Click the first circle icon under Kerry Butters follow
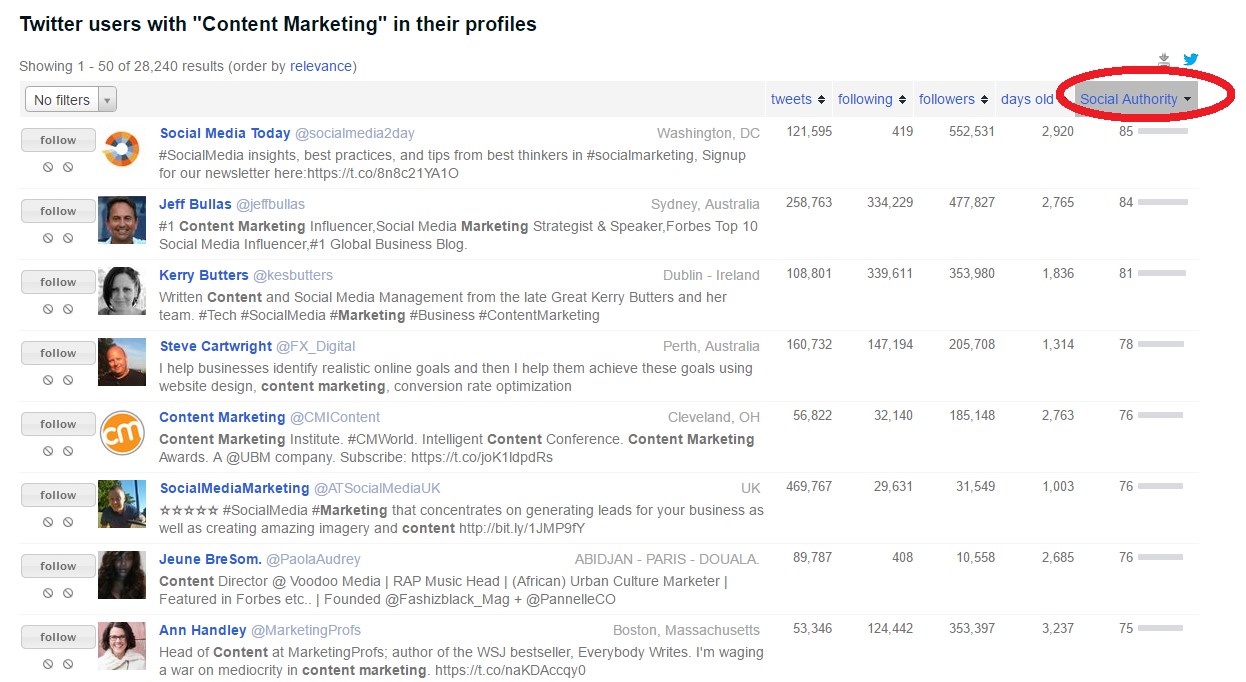The width and height of the screenshot is (1246, 682). click(x=48, y=310)
